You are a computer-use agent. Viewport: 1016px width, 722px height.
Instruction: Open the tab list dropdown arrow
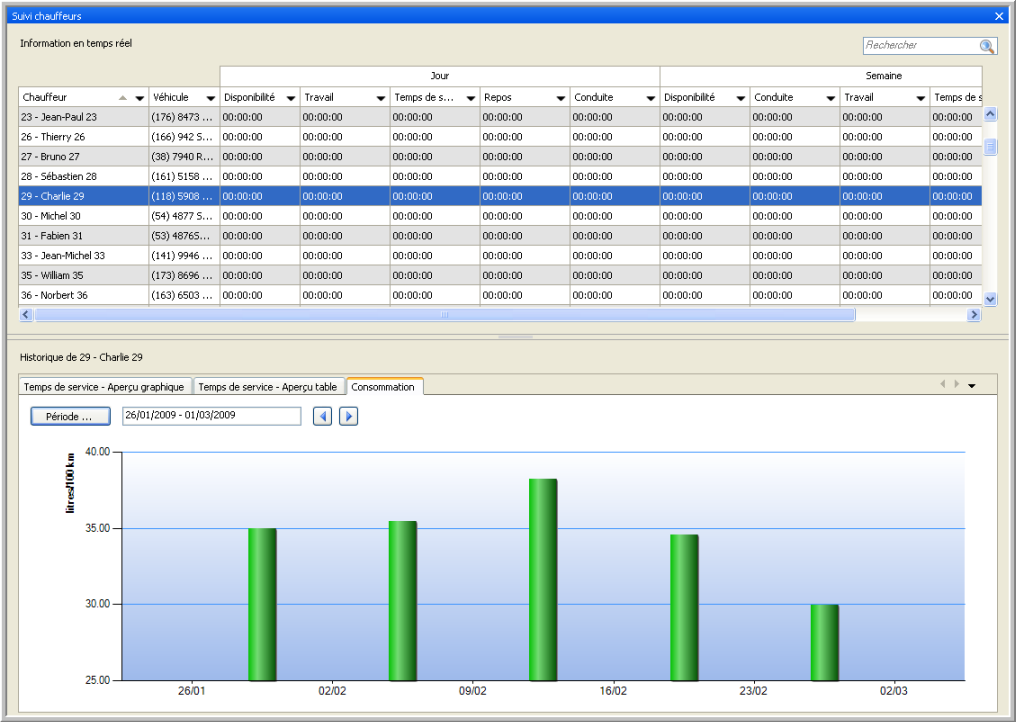coord(971,385)
